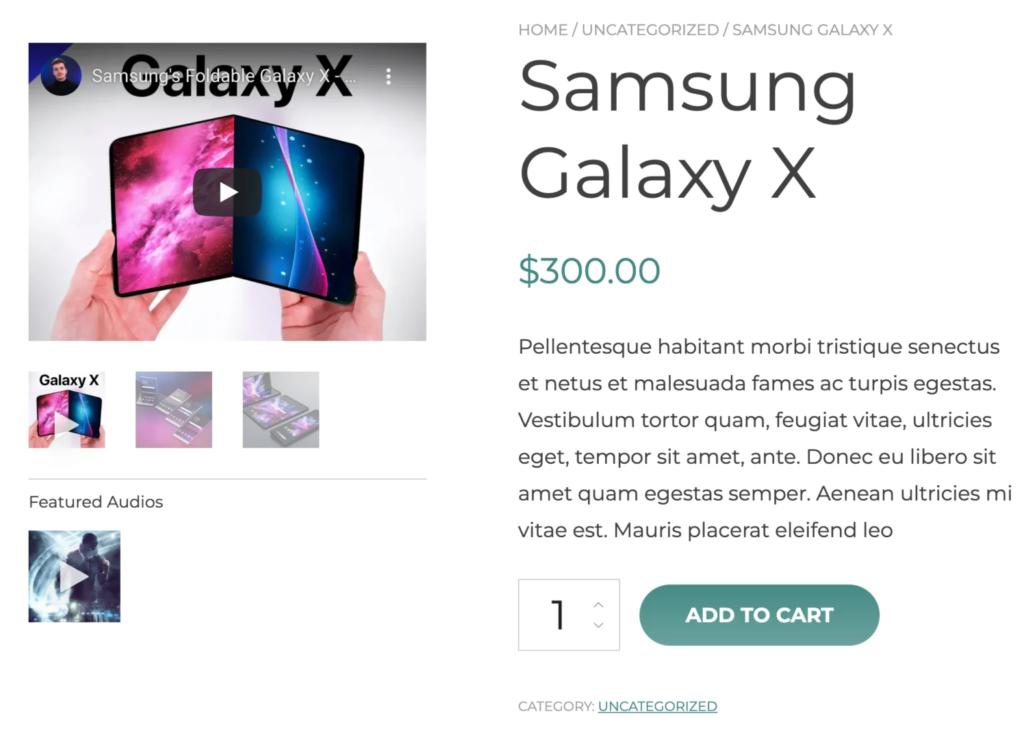Open the Uncategorized breadcrumb link
1024x739 pixels.
[x=650, y=30]
